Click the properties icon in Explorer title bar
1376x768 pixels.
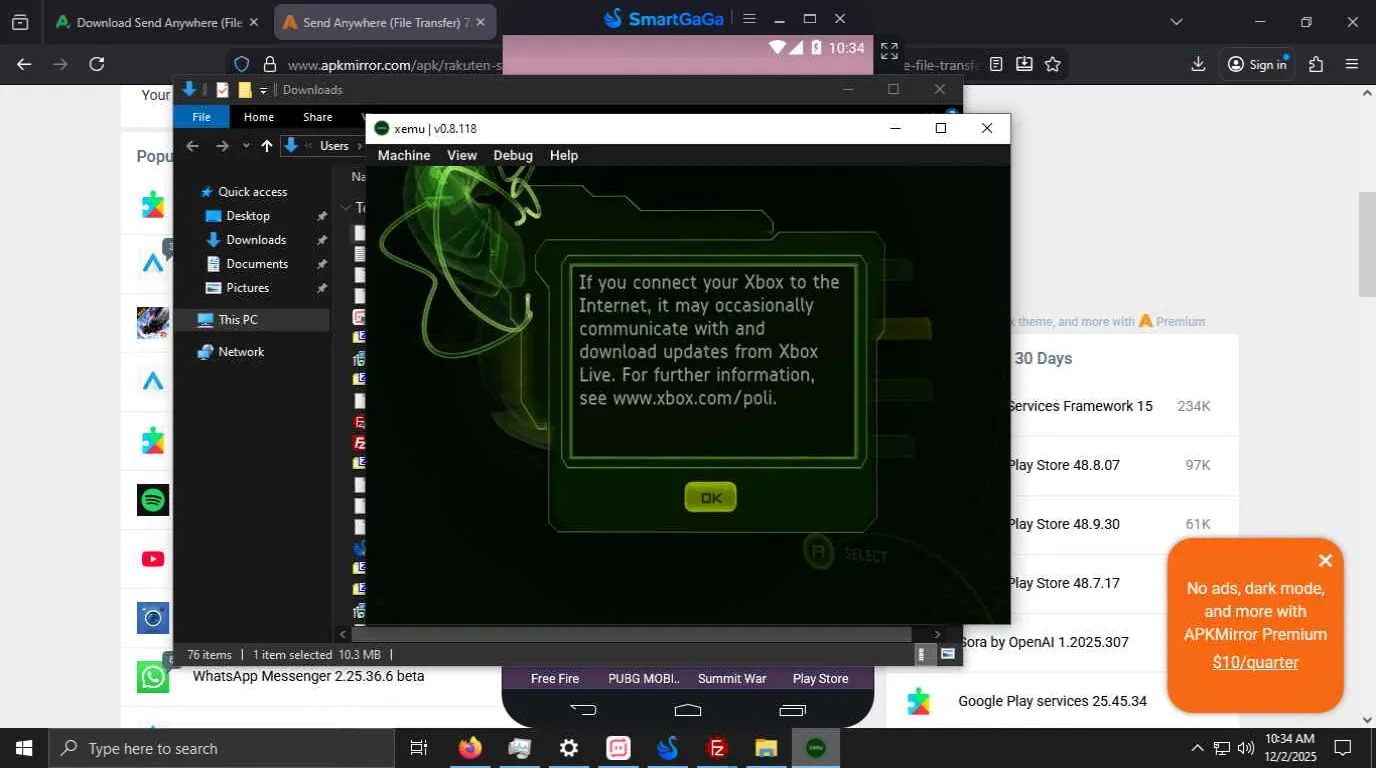pyautogui.click(x=222, y=90)
